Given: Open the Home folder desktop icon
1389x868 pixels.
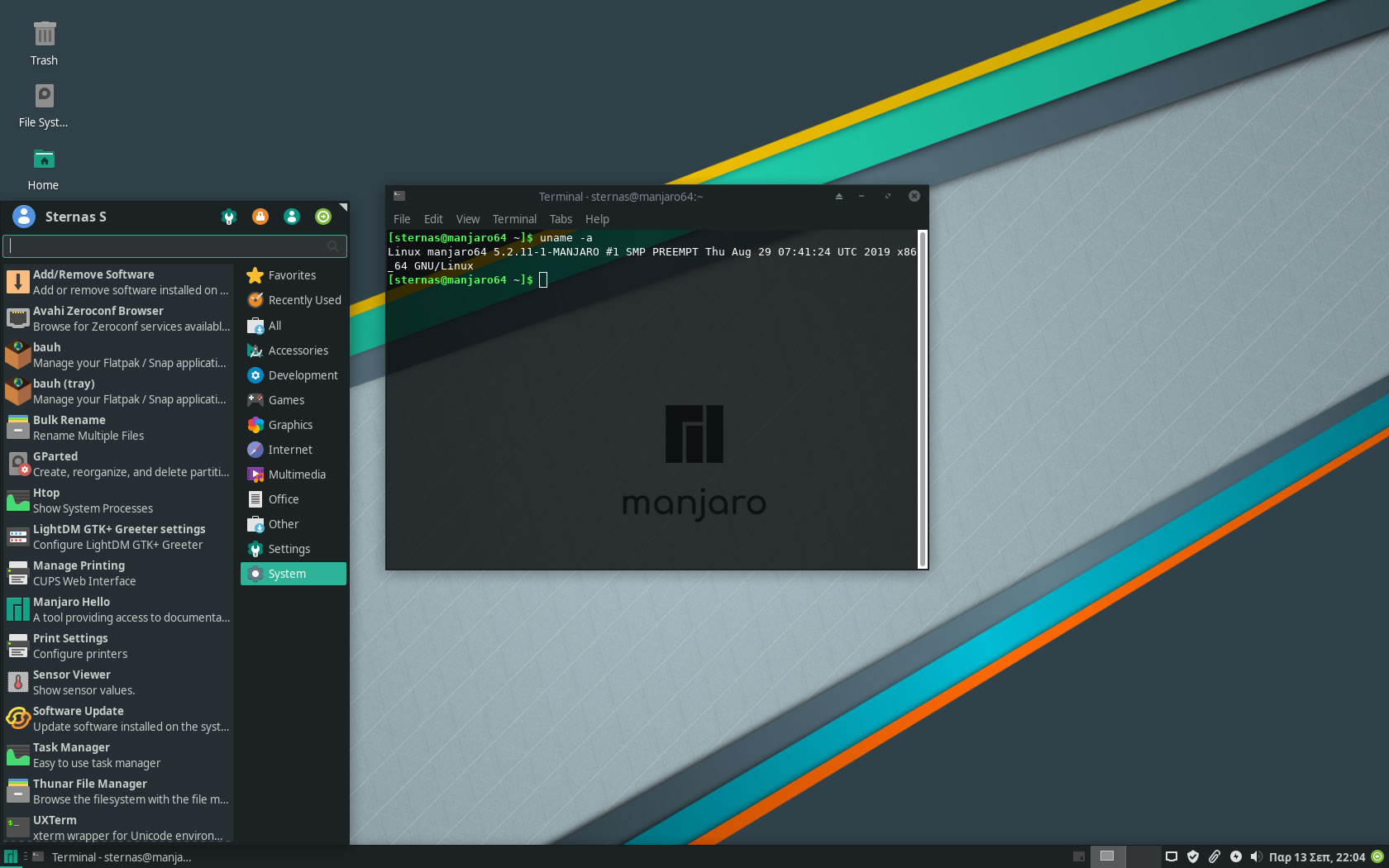Looking at the screenshot, I should [x=44, y=168].
